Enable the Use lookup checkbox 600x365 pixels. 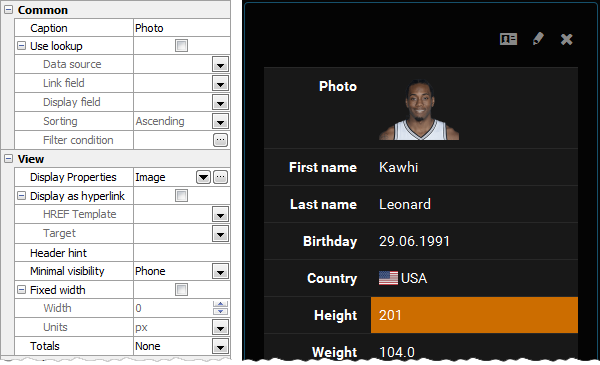point(181,46)
